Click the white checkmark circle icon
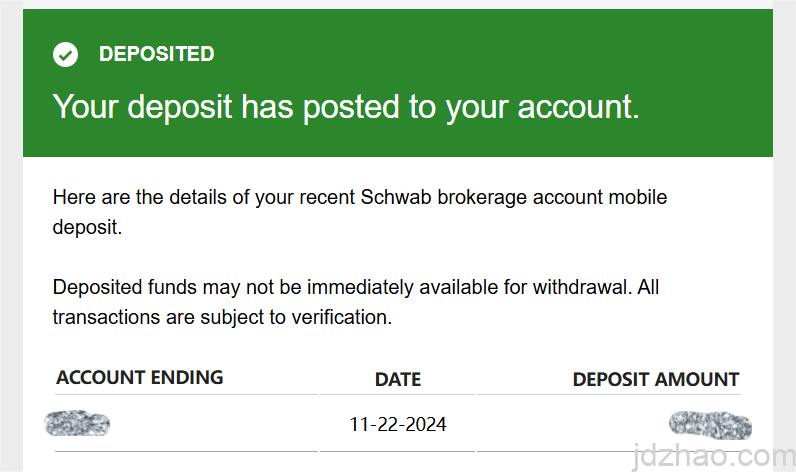 (x=66, y=55)
